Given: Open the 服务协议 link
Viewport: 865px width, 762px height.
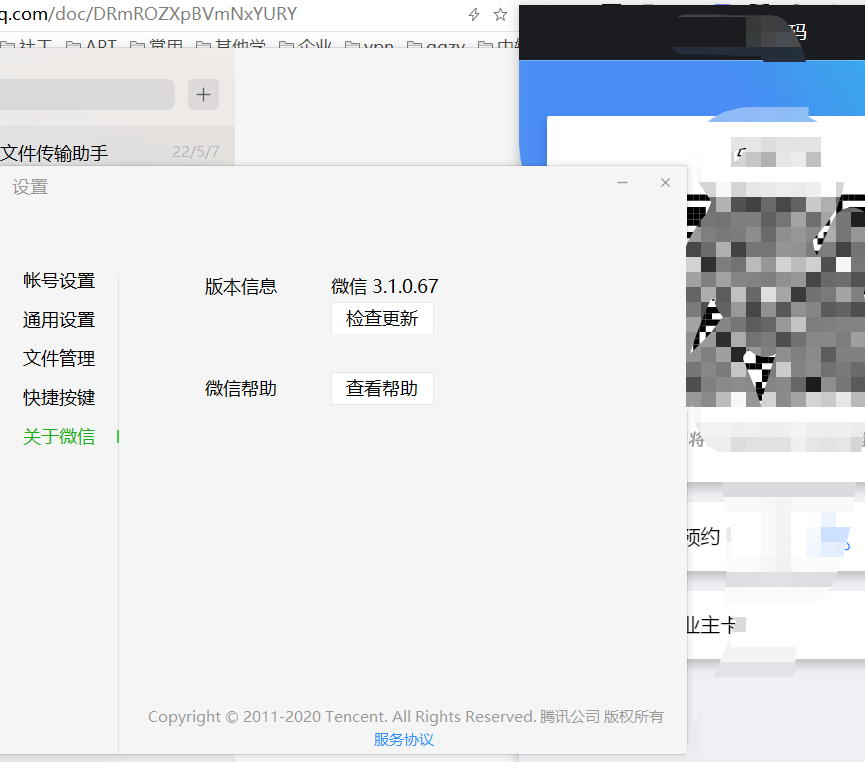Looking at the screenshot, I should pyautogui.click(x=404, y=739).
